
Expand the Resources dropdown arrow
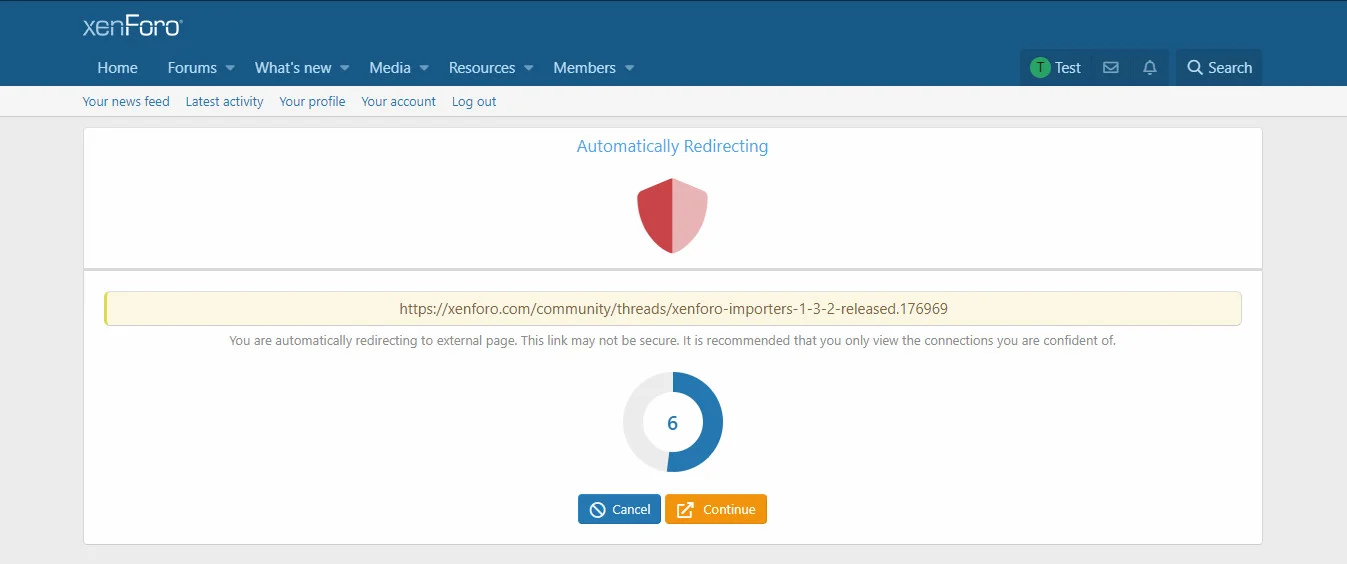[529, 68]
